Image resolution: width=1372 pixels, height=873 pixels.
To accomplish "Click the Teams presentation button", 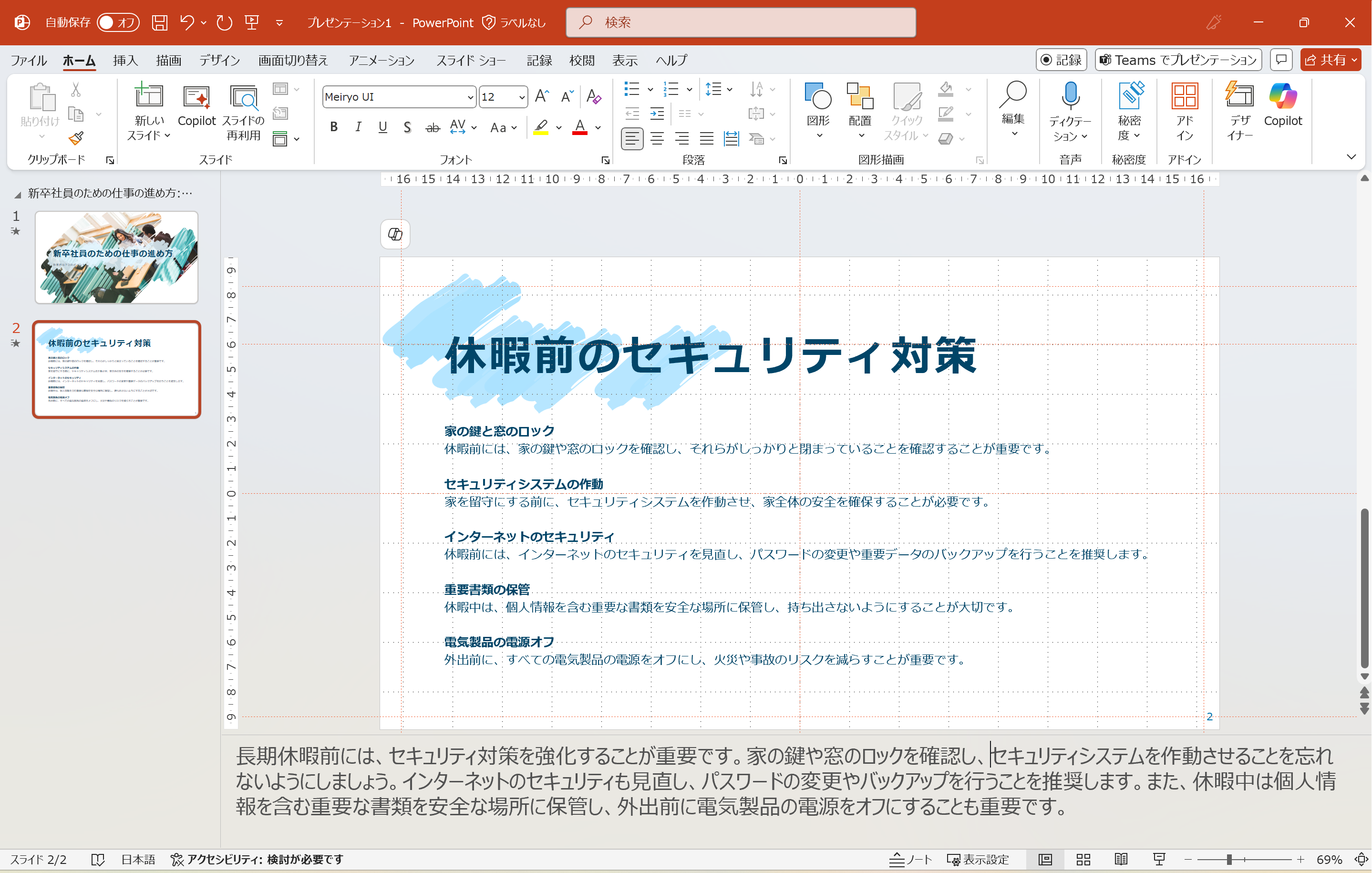I will click(x=1178, y=60).
